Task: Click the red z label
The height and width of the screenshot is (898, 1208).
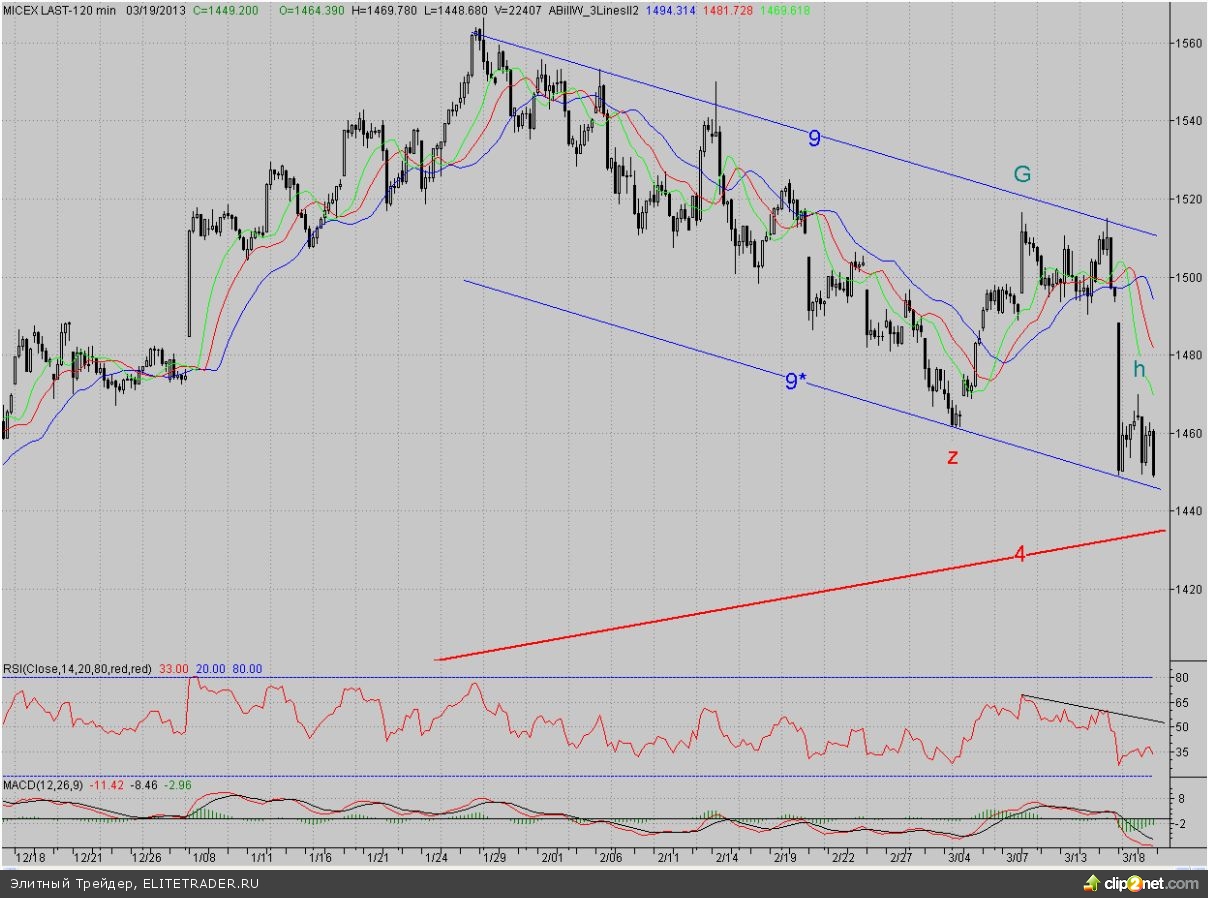Action: coord(952,458)
